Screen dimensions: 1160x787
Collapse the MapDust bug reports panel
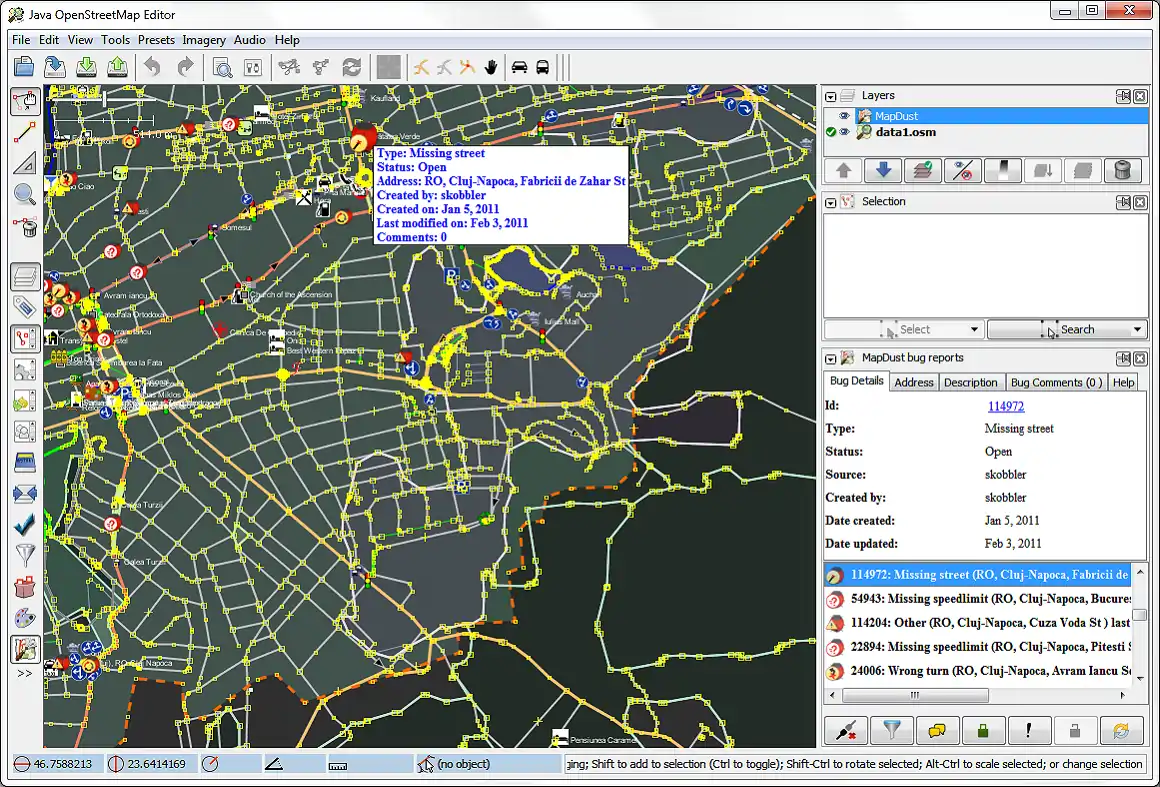[x=831, y=358]
